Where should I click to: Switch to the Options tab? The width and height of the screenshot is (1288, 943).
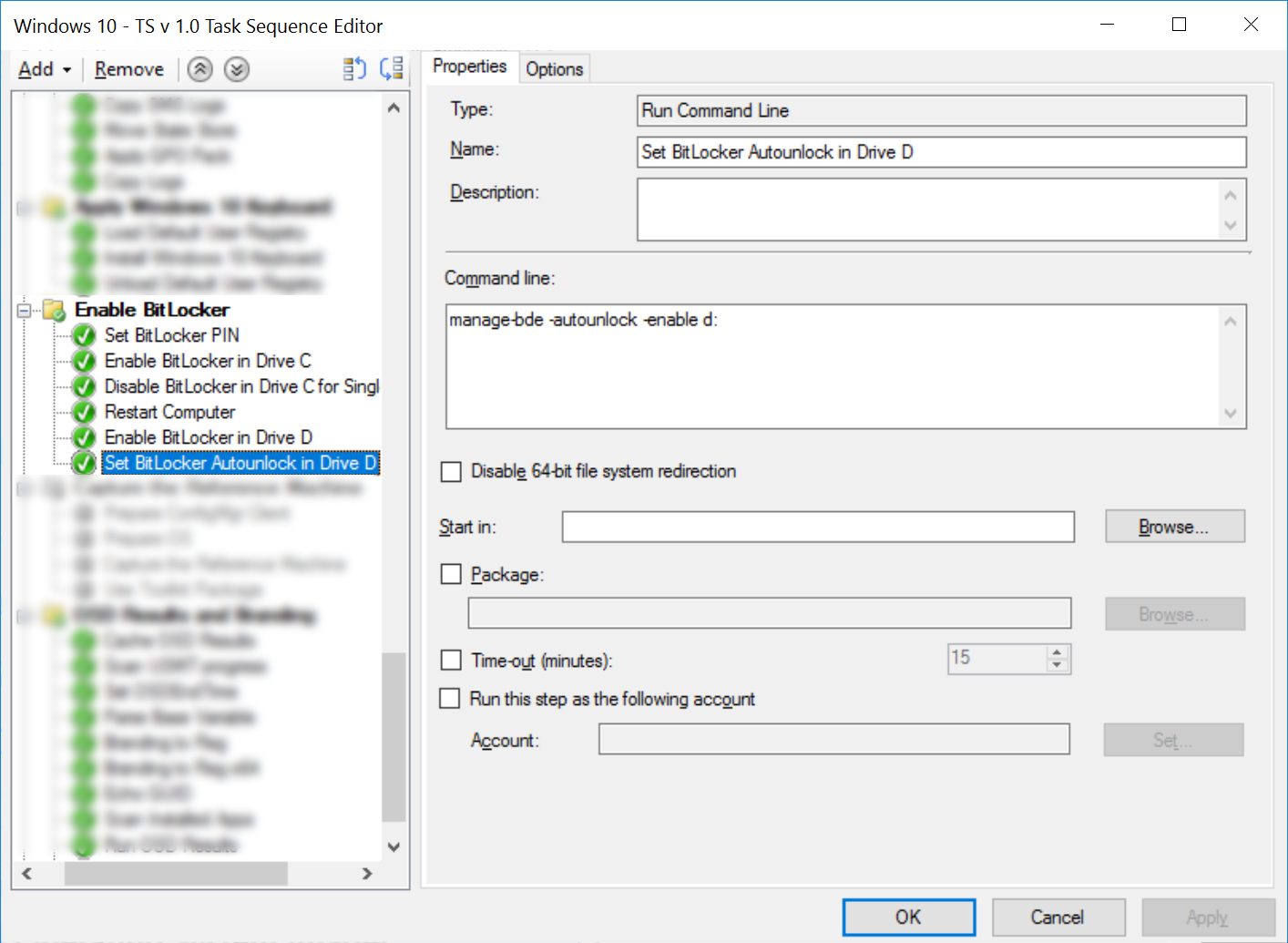click(555, 67)
